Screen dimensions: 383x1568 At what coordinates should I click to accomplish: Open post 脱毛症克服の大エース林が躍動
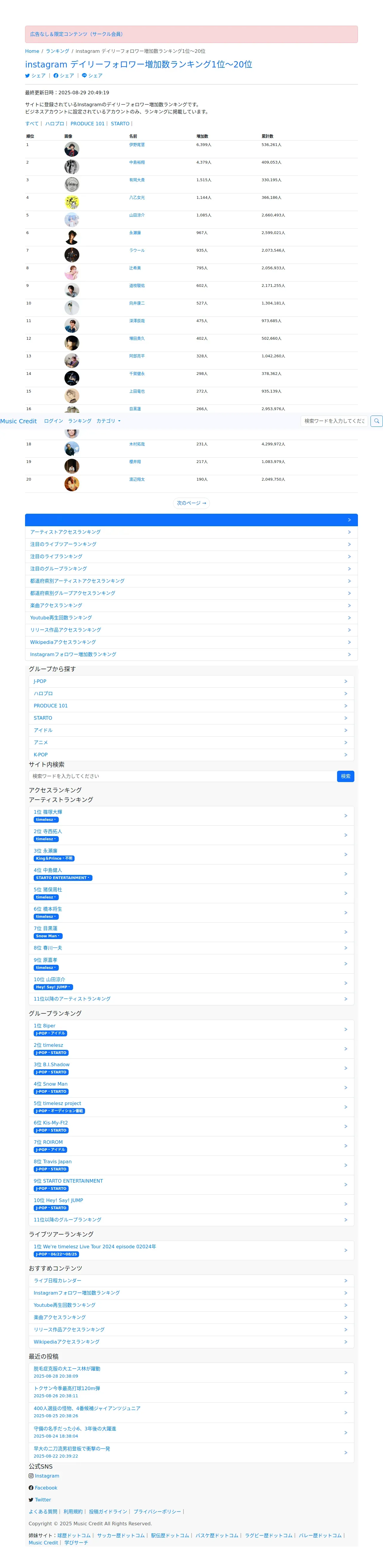191,1372
